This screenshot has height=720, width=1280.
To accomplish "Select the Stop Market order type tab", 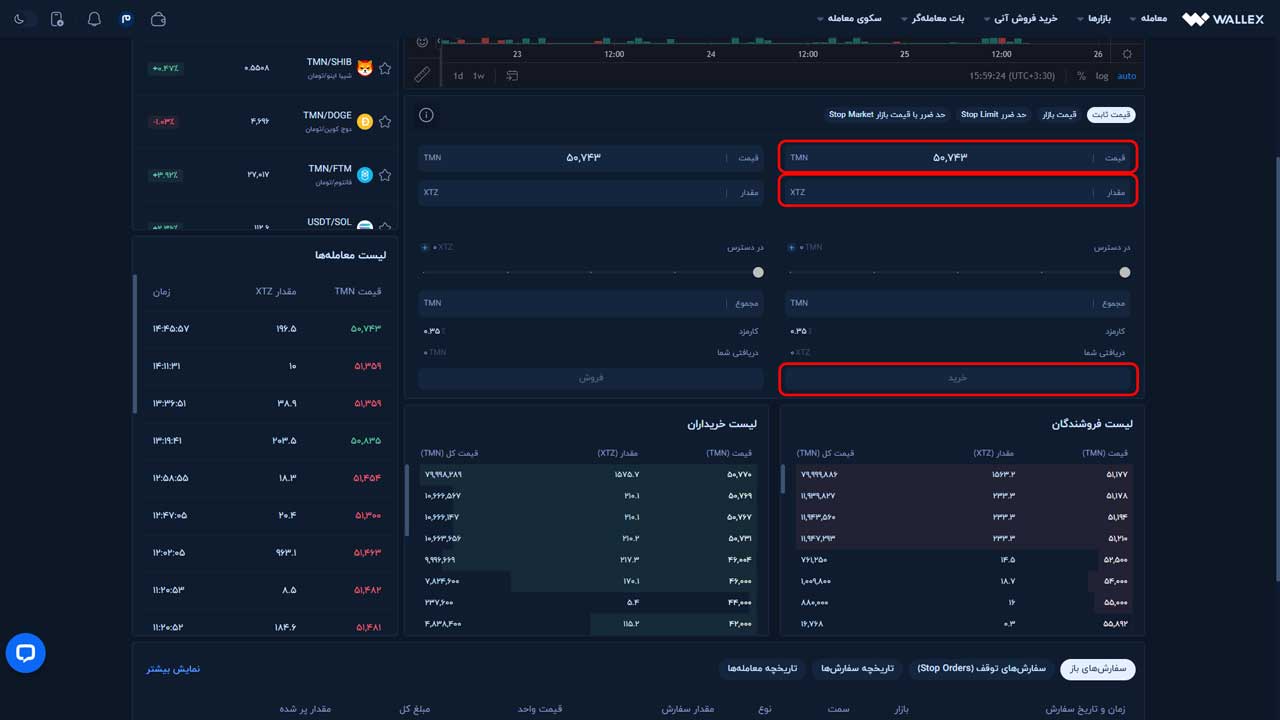I will click(x=889, y=115).
